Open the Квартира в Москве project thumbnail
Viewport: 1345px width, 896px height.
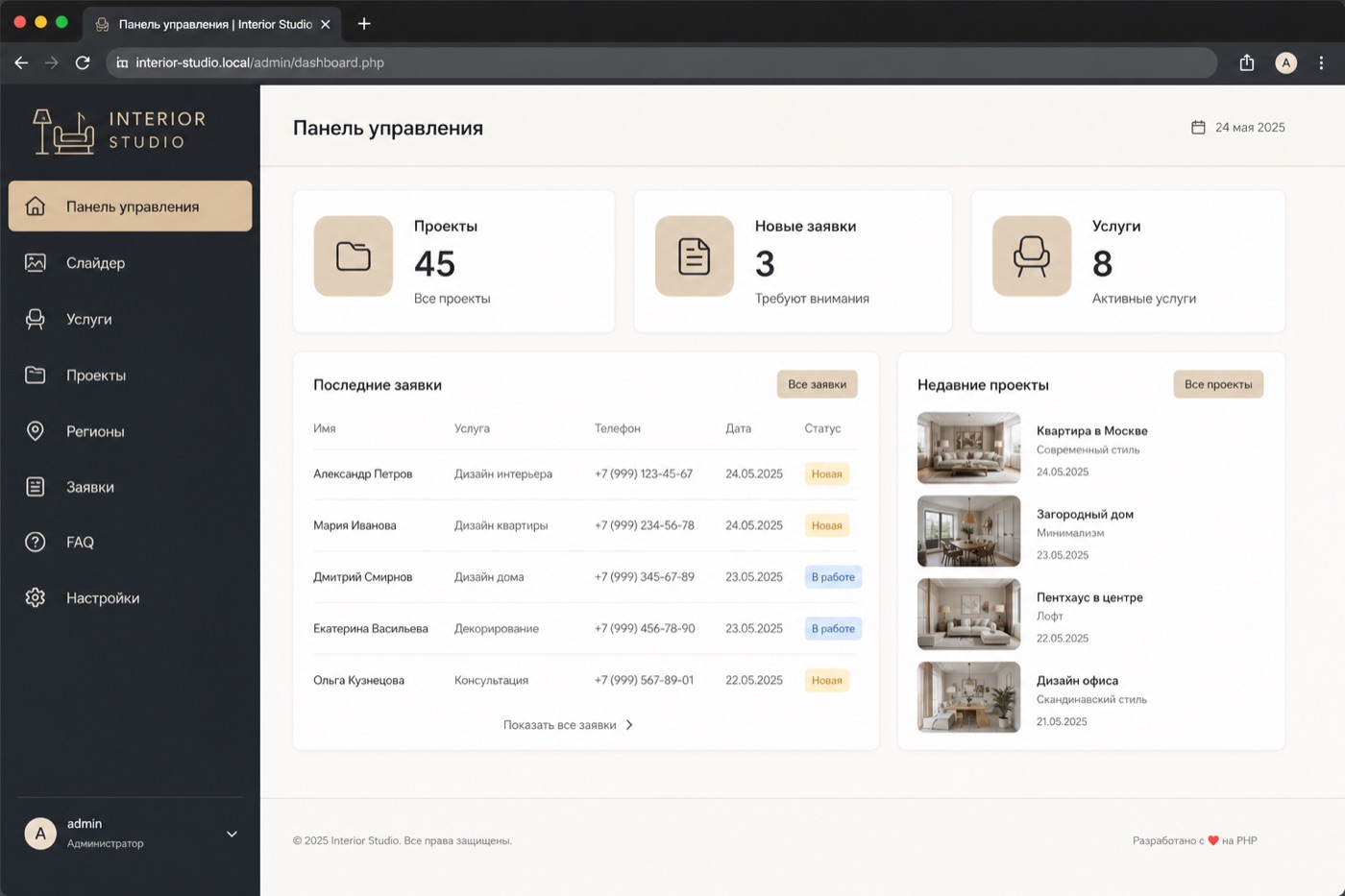coord(968,448)
